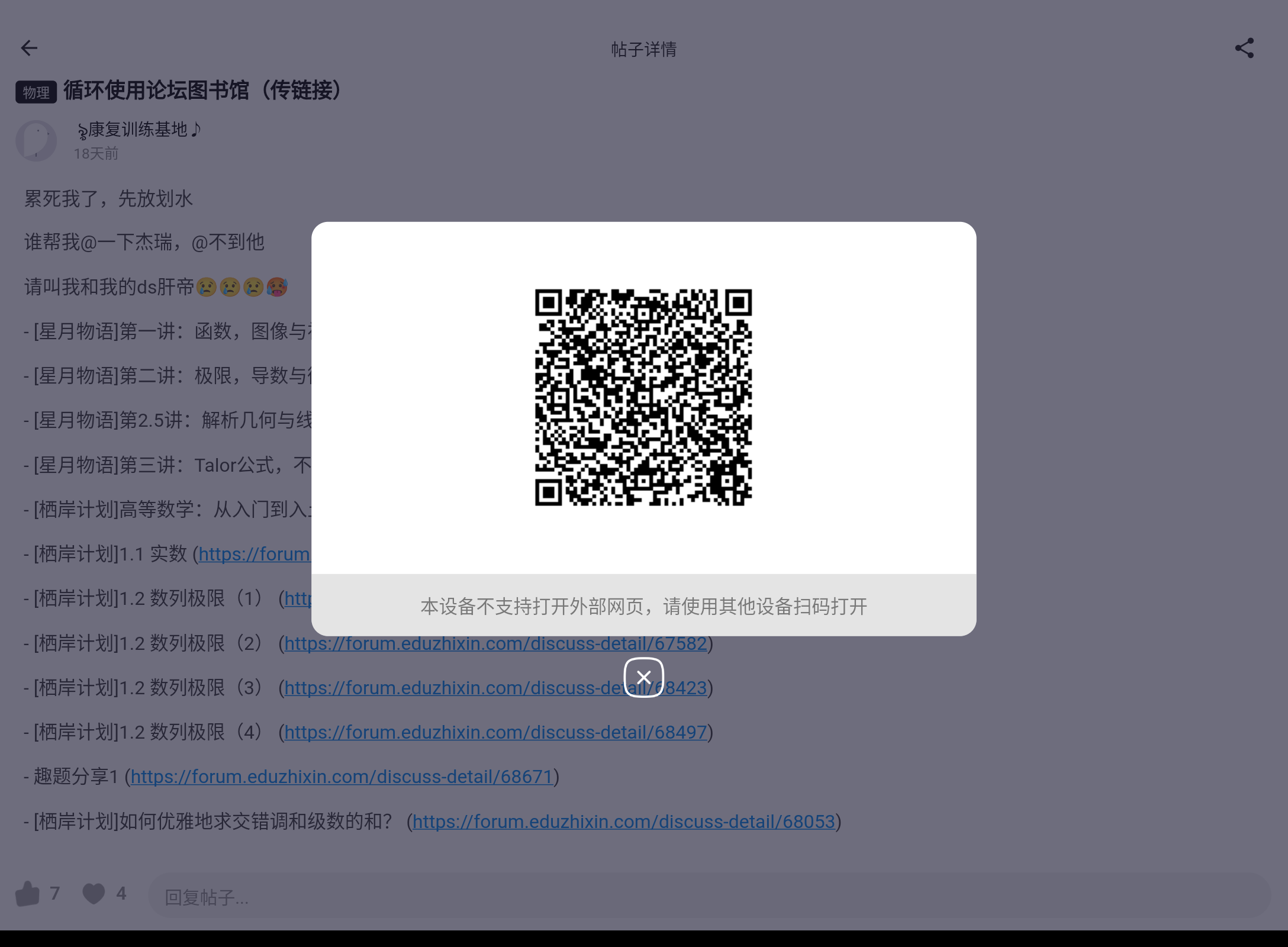Click the heart favorite icon
This screenshot has width=1288, height=947.
(x=94, y=894)
